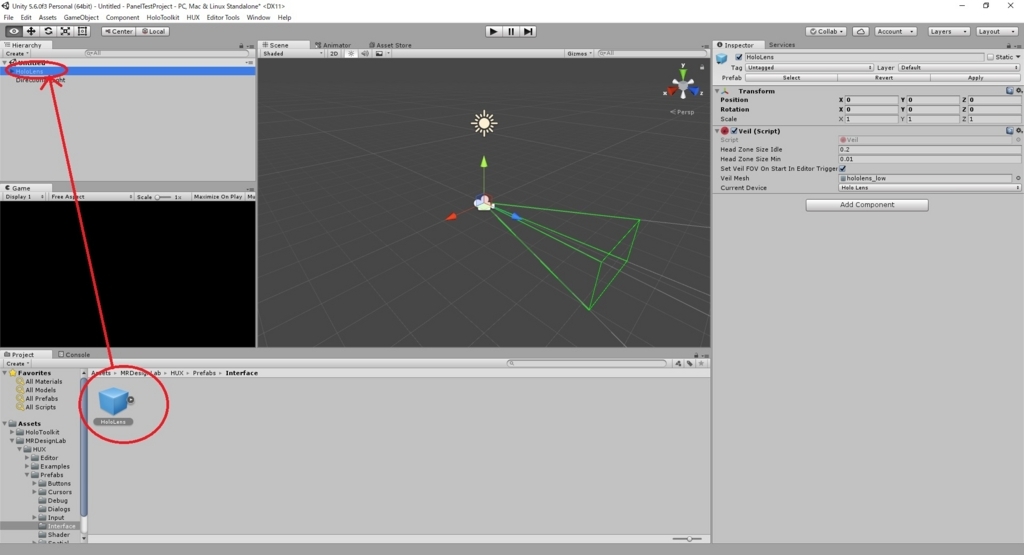Image resolution: width=1024 pixels, height=555 pixels.
Task: Open the cloud services icon button
Action: (861, 31)
